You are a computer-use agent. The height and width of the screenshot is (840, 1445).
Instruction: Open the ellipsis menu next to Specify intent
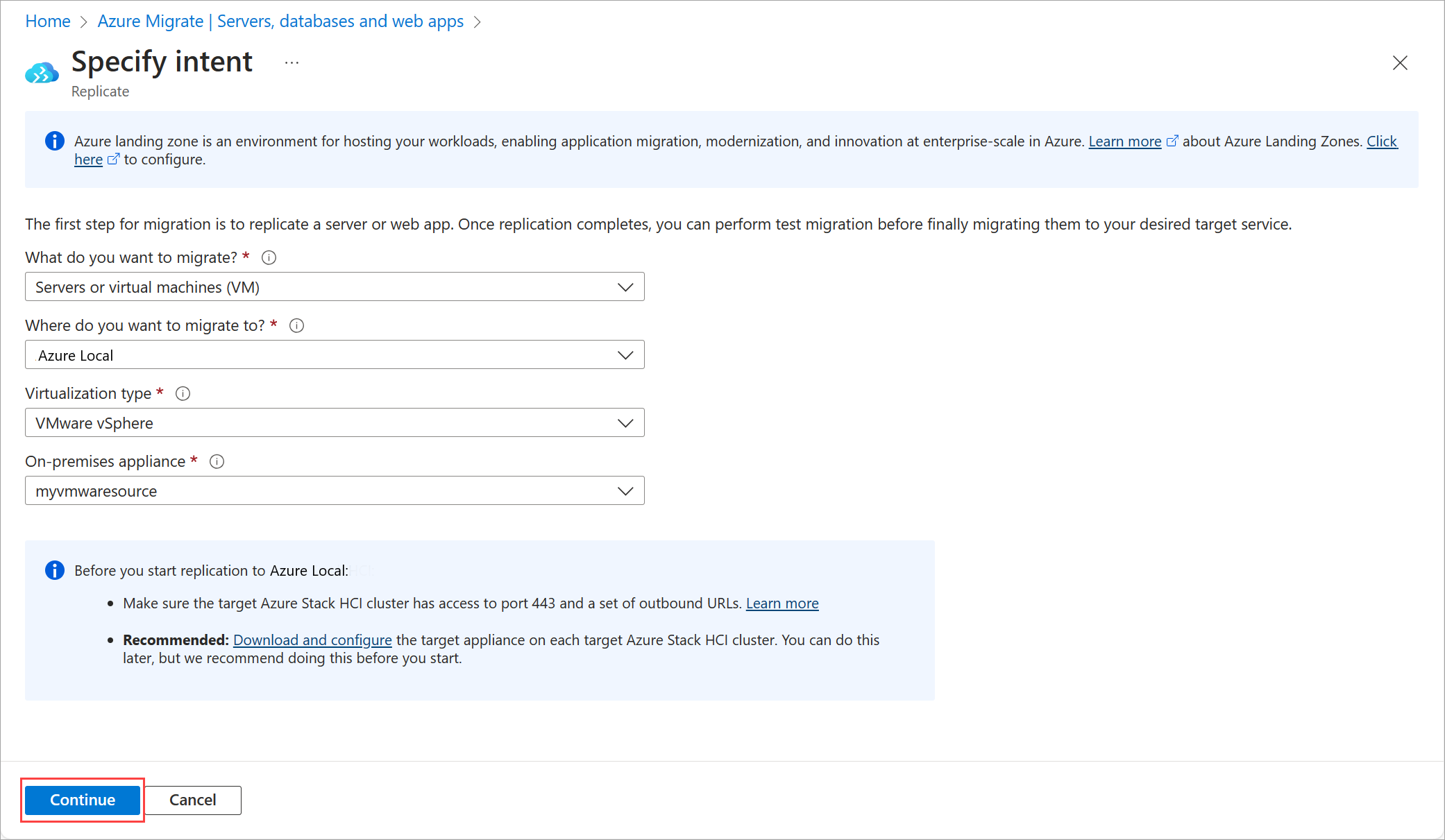tap(291, 62)
